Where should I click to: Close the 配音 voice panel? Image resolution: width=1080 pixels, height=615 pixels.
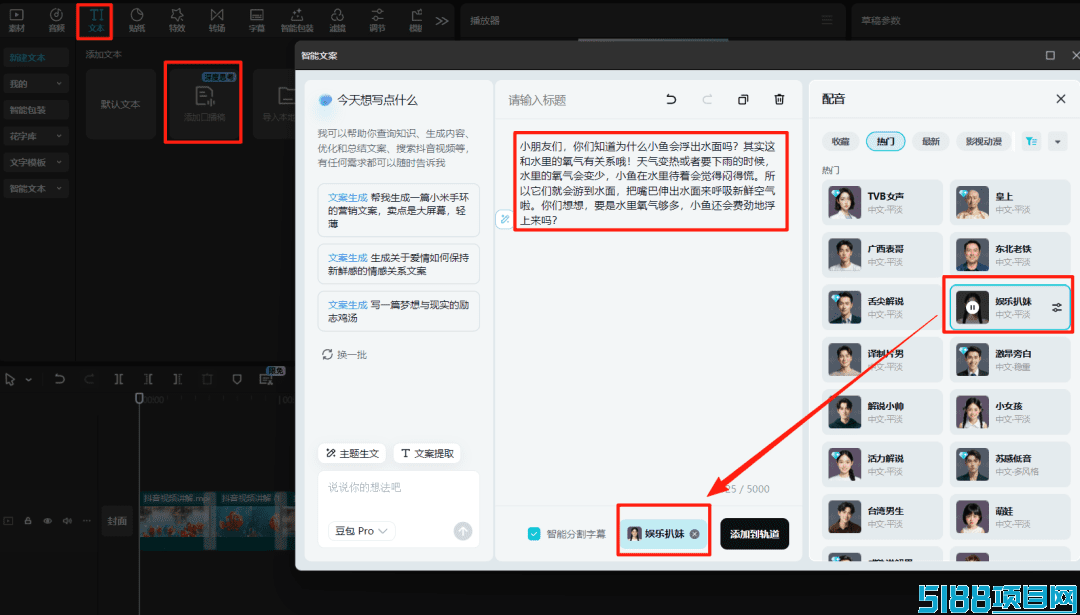[x=1061, y=99]
